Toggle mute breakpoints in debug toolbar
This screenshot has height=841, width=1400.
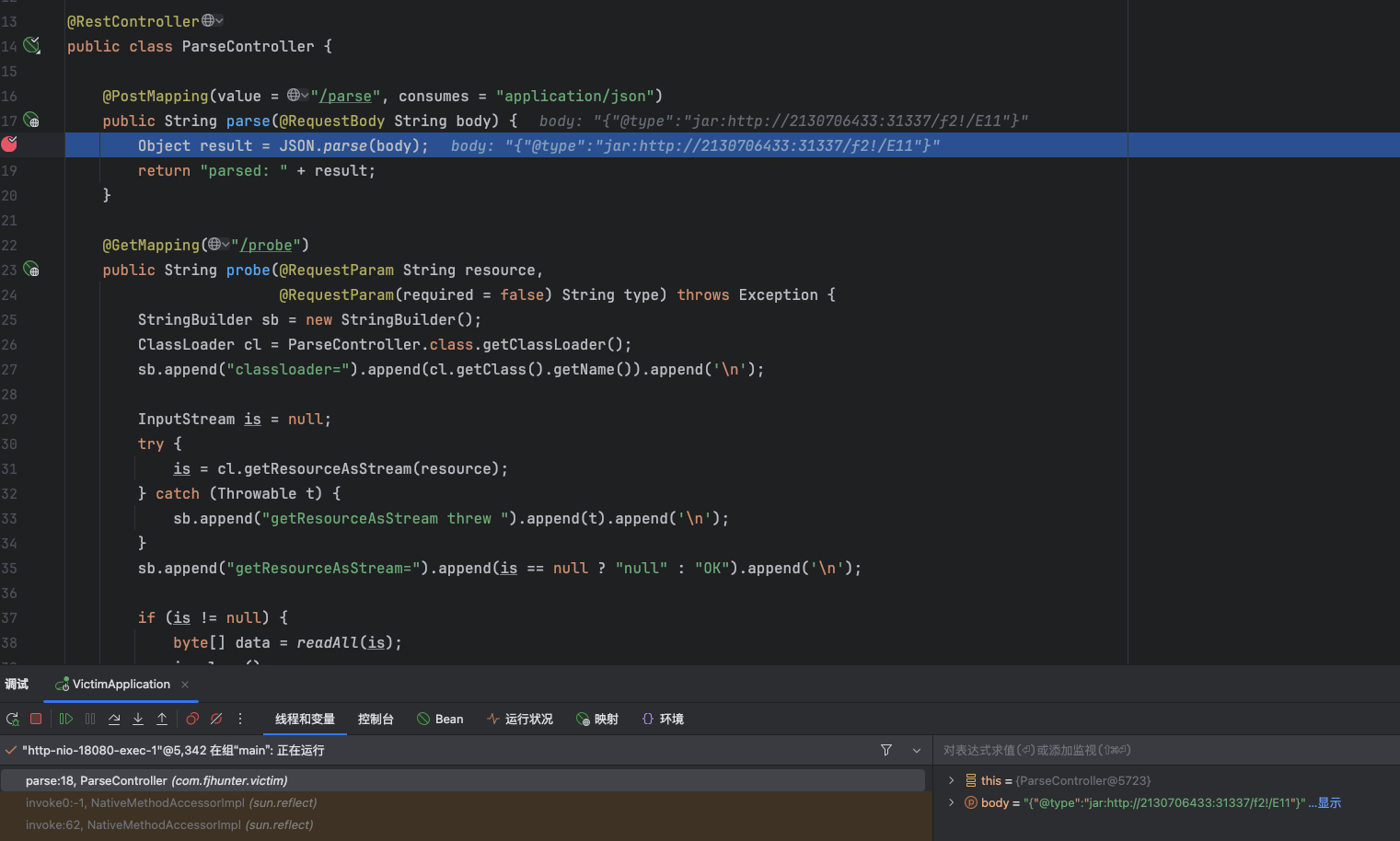coord(216,719)
